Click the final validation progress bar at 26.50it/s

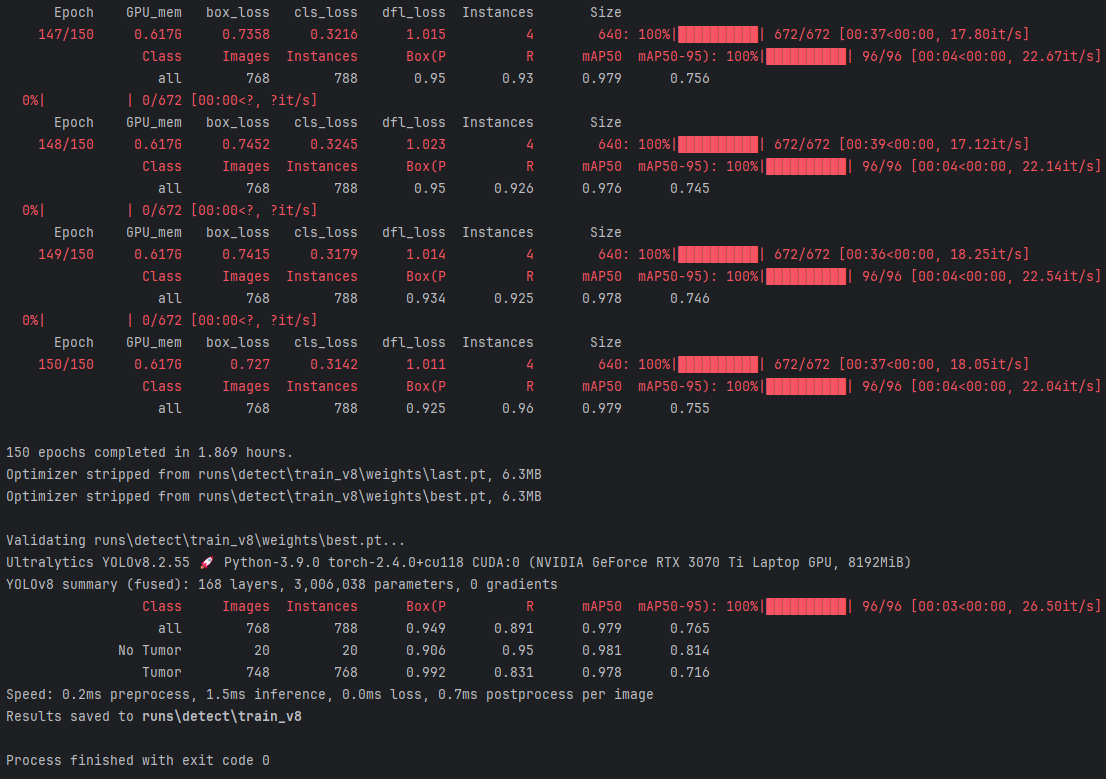(806, 607)
